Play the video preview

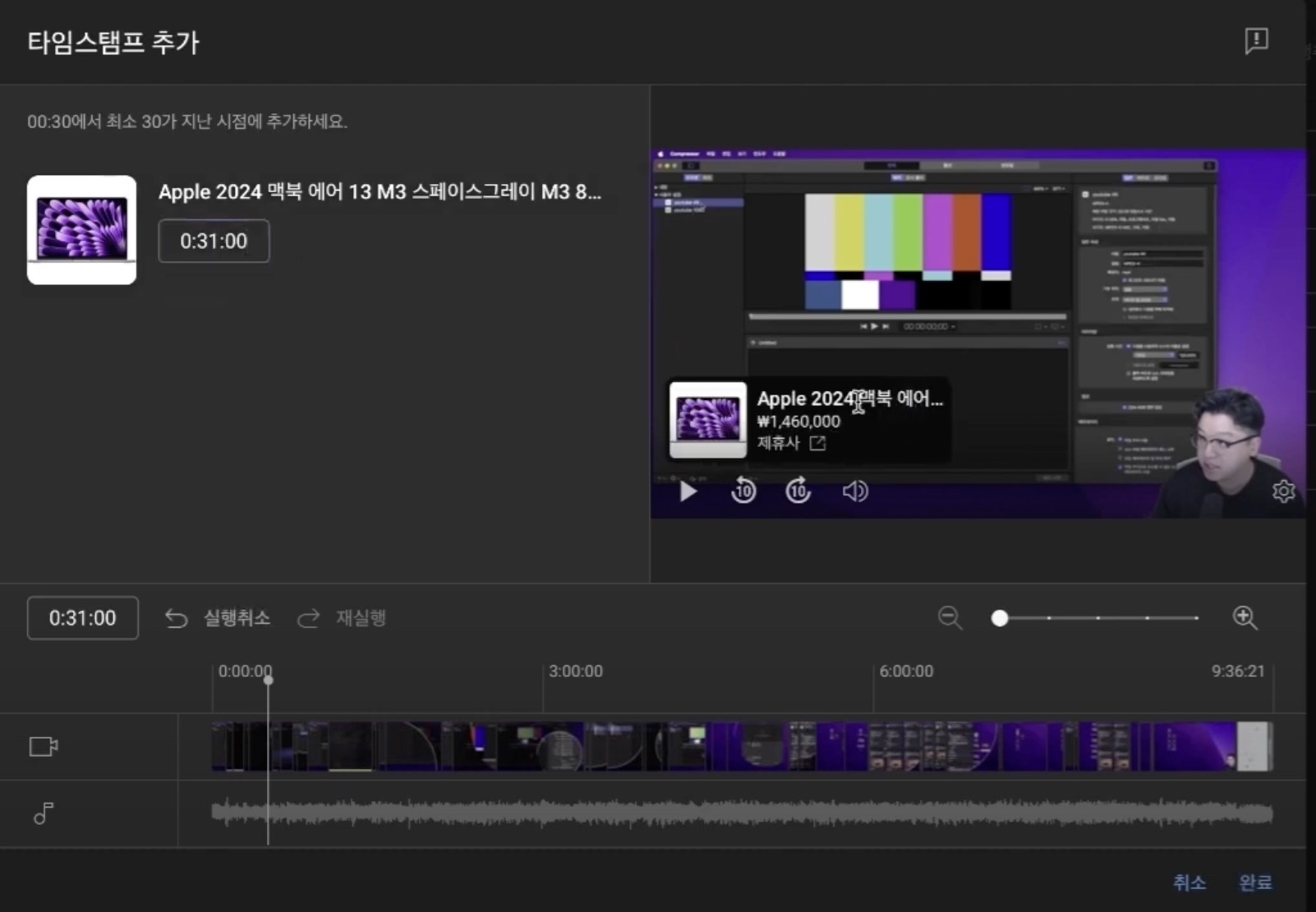point(688,491)
